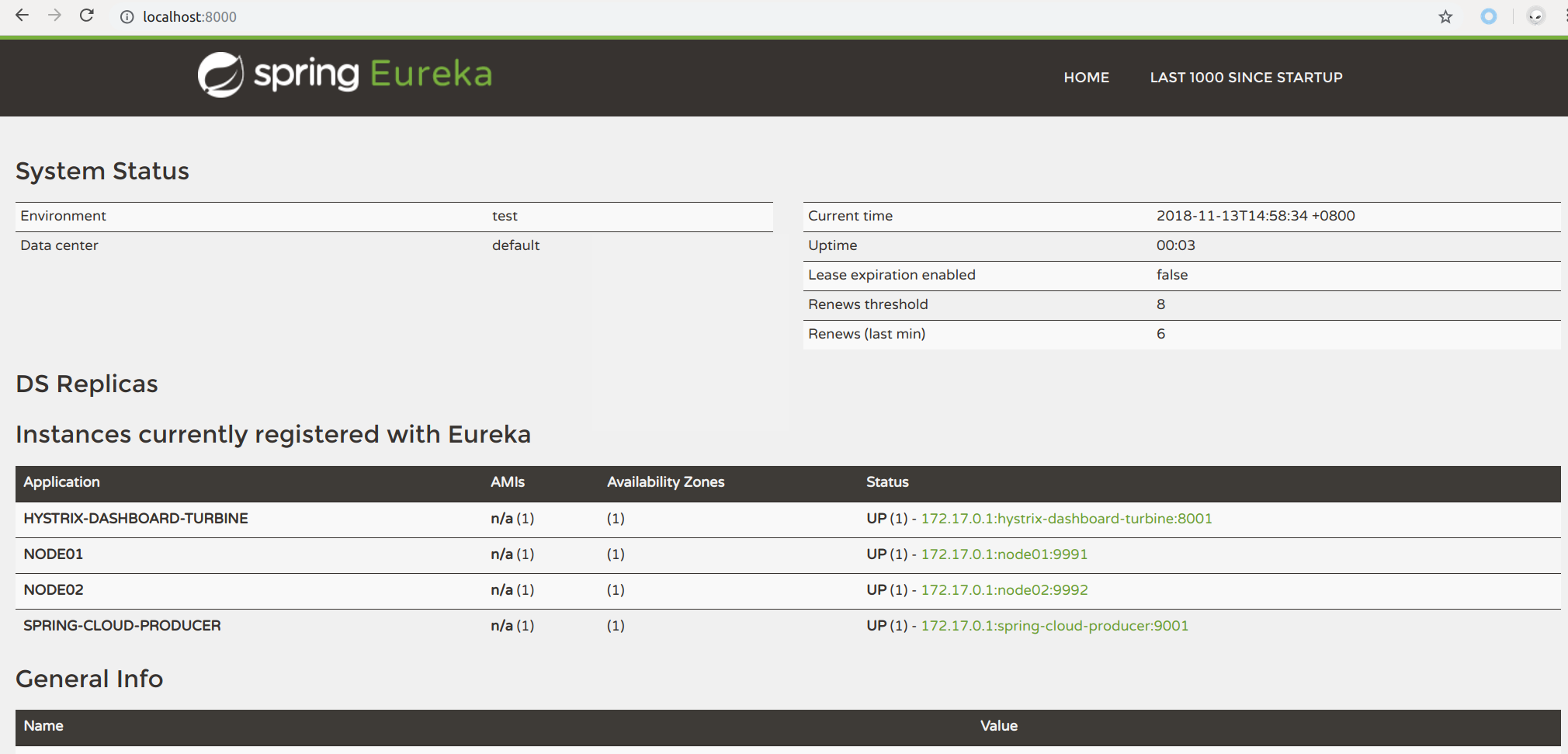The width and height of the screenshot is (1568, 754).
Task: Click the Availability Zones column header
Action: click(x=665, y=481)
